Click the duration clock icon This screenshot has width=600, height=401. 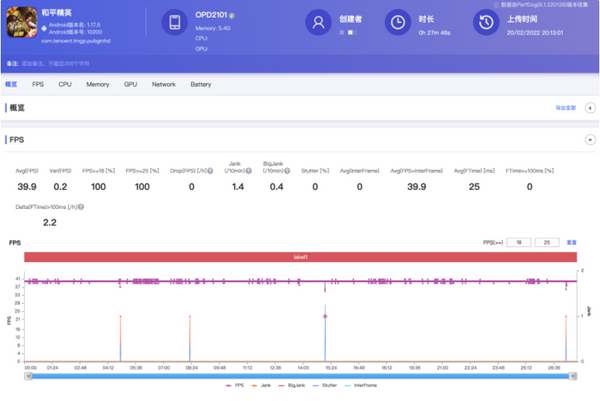tap(397, 23)
